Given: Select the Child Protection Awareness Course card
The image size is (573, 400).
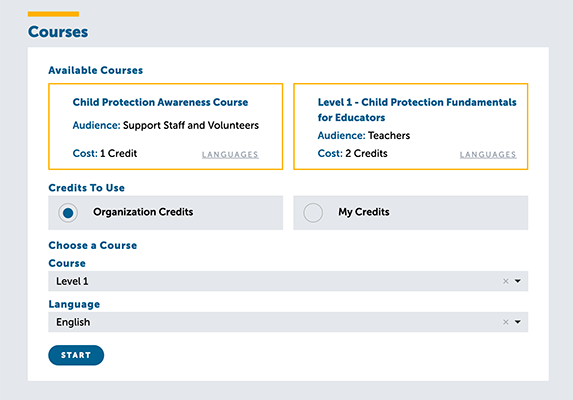Looking at the screenshot, I should [166, 126].
